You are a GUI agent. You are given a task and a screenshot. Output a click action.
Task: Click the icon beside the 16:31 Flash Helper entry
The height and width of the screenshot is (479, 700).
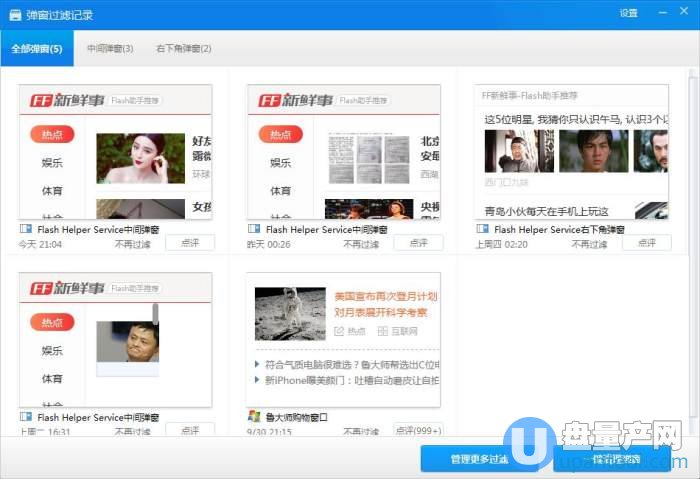coord(25,416)
